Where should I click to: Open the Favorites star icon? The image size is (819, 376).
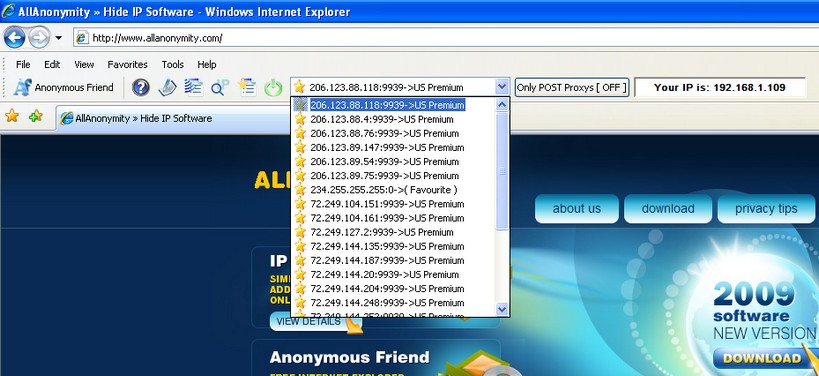click(11, 116)
